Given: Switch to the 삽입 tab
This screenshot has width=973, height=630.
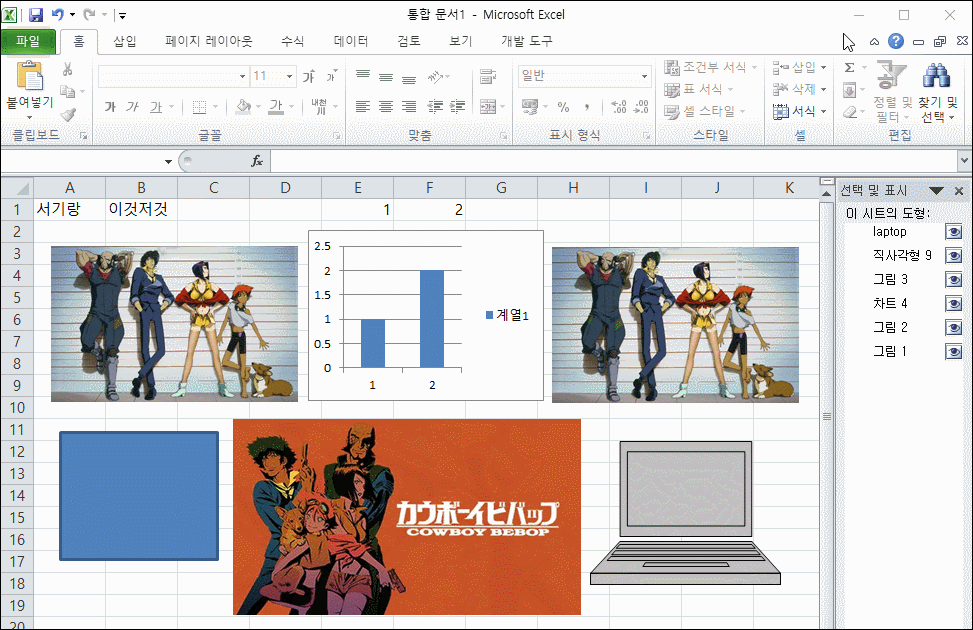Looking at the screenshot, I should click(125, 41).
